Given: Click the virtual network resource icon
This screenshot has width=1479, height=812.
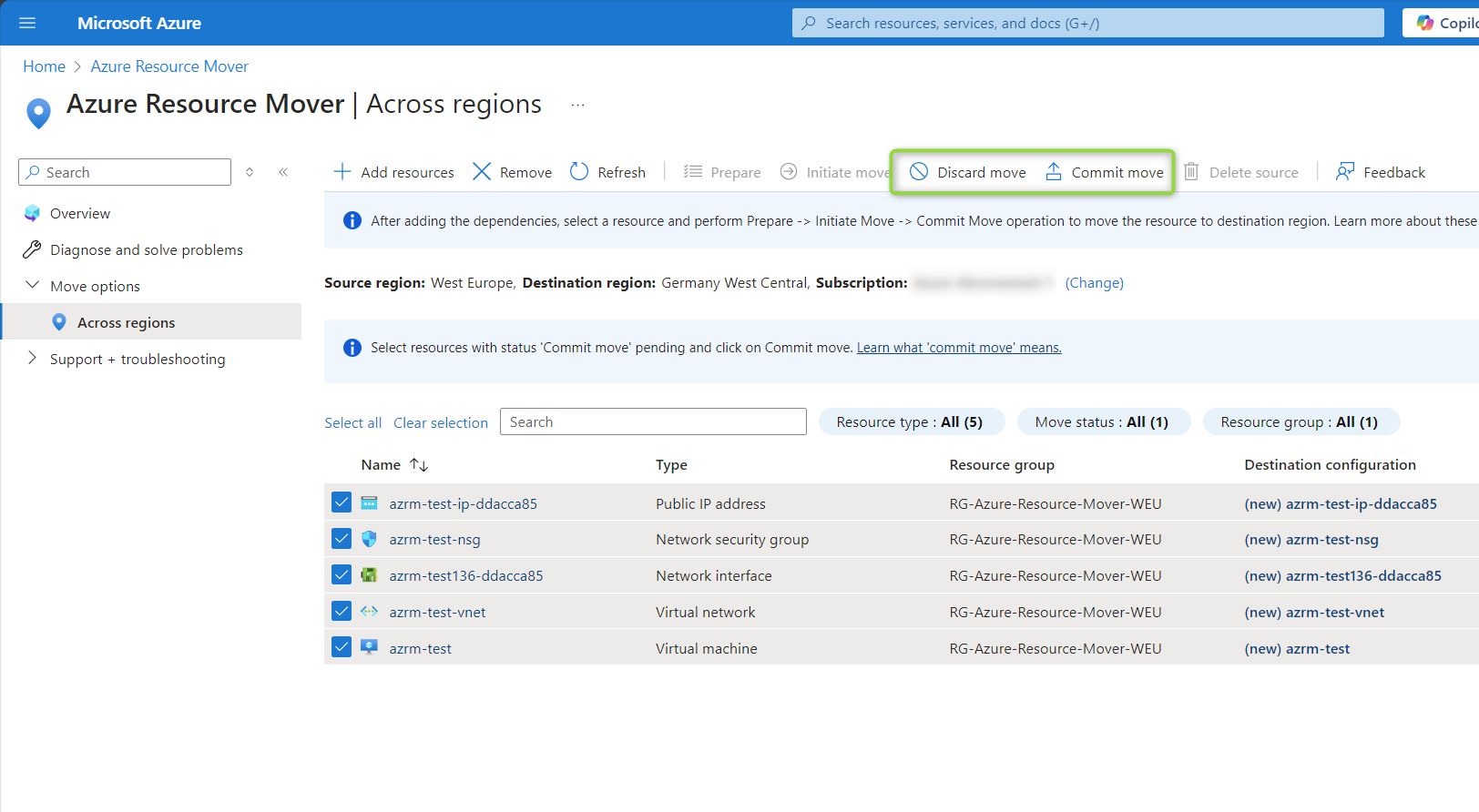Looking at the screenshot, I should pos(369,612).
